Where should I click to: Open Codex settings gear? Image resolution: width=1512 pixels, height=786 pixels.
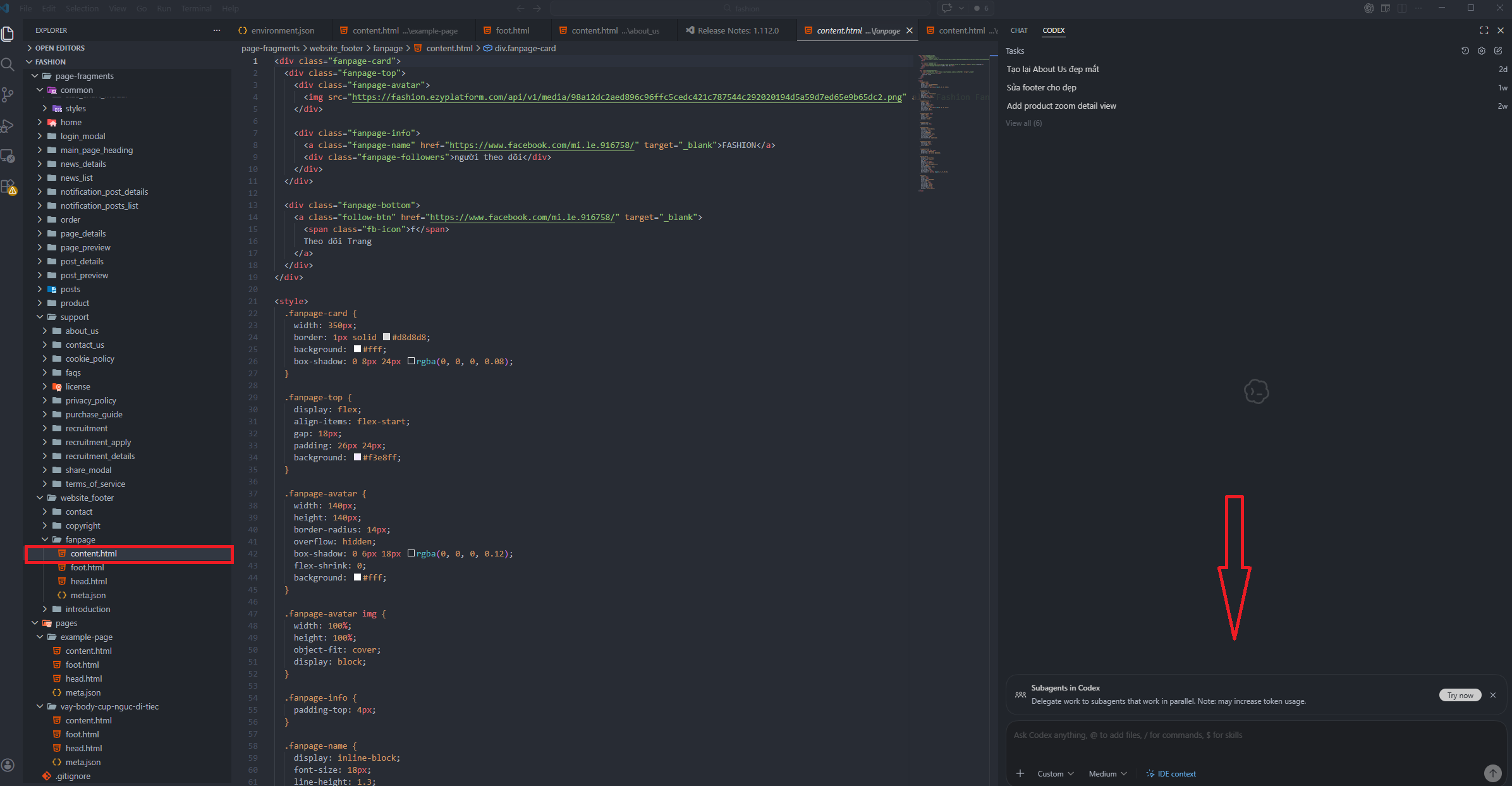[1481, 51]
